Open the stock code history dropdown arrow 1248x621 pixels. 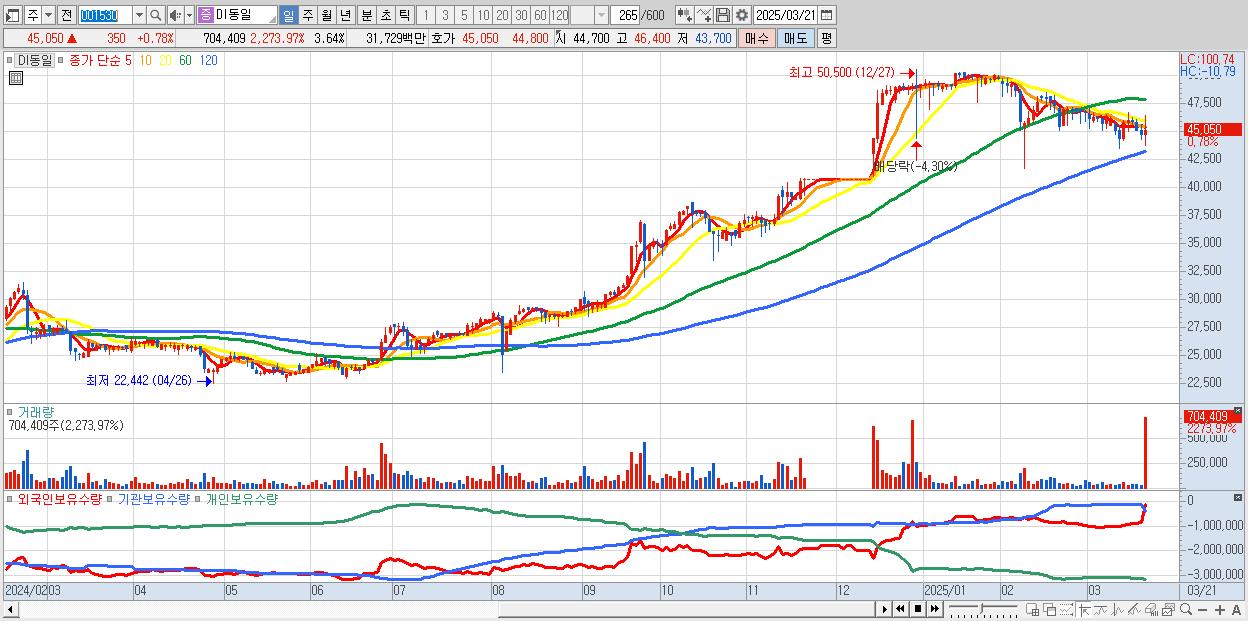pos(139,15)
